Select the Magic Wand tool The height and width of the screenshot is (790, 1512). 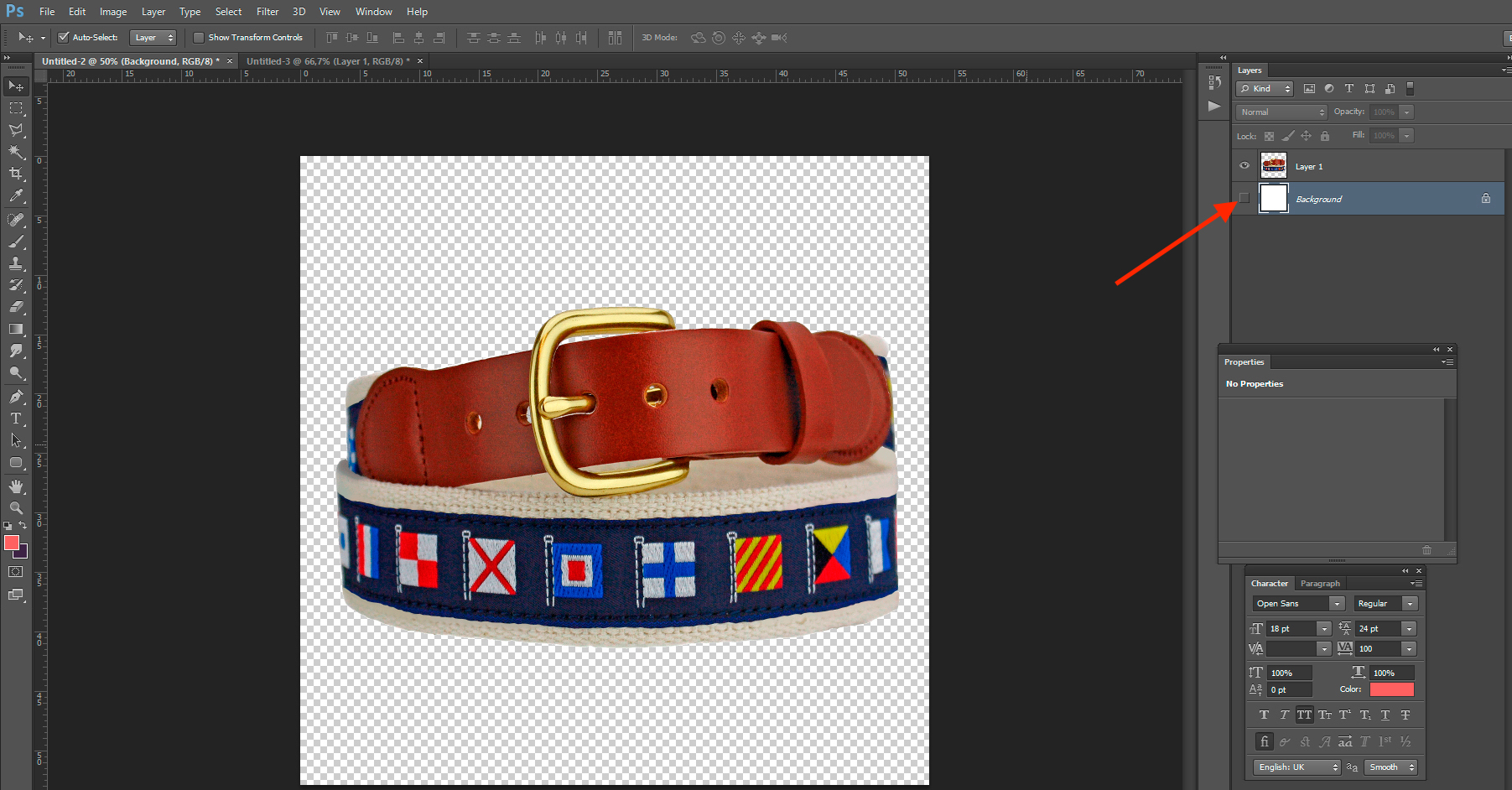point(16,152)
